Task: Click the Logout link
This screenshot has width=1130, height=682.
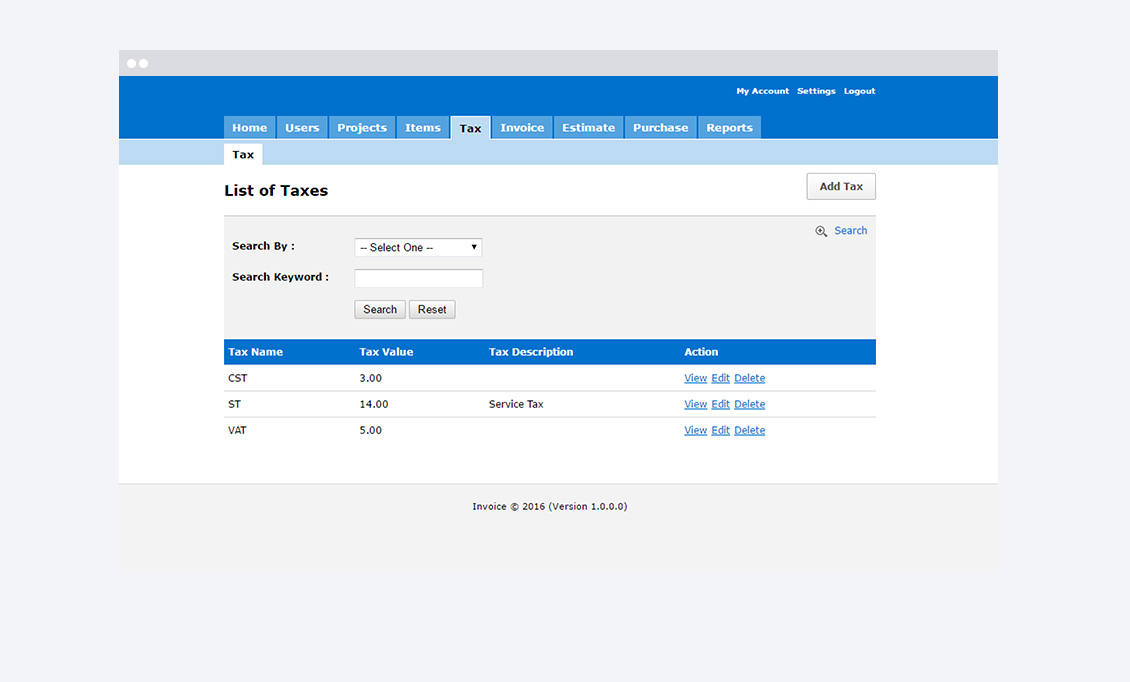Action: (x=859, y=91)
